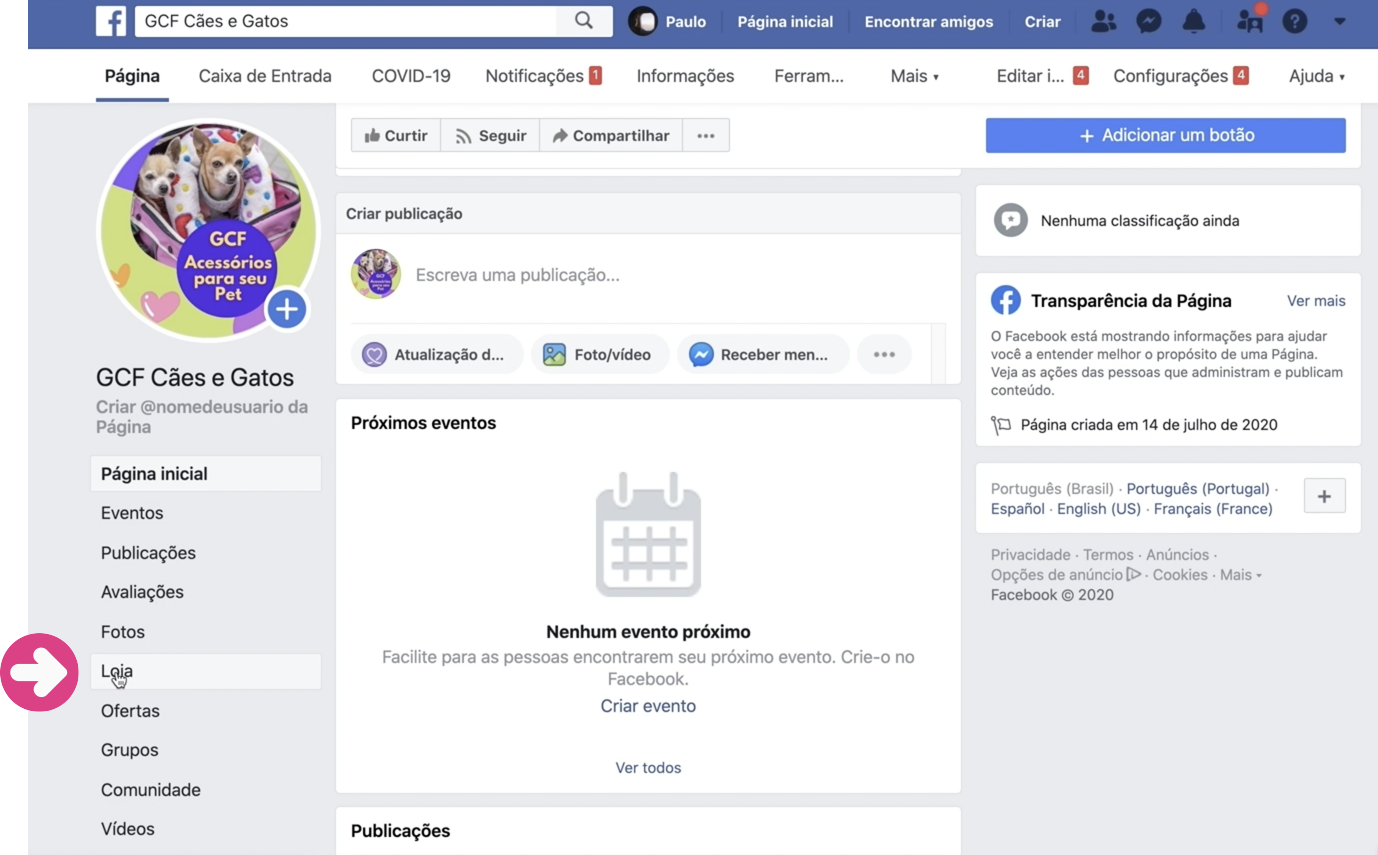The height and width of the screenshot is (855, 1378).
Task: Click Adicionar um botão
Action: (x=1166, y=135)
